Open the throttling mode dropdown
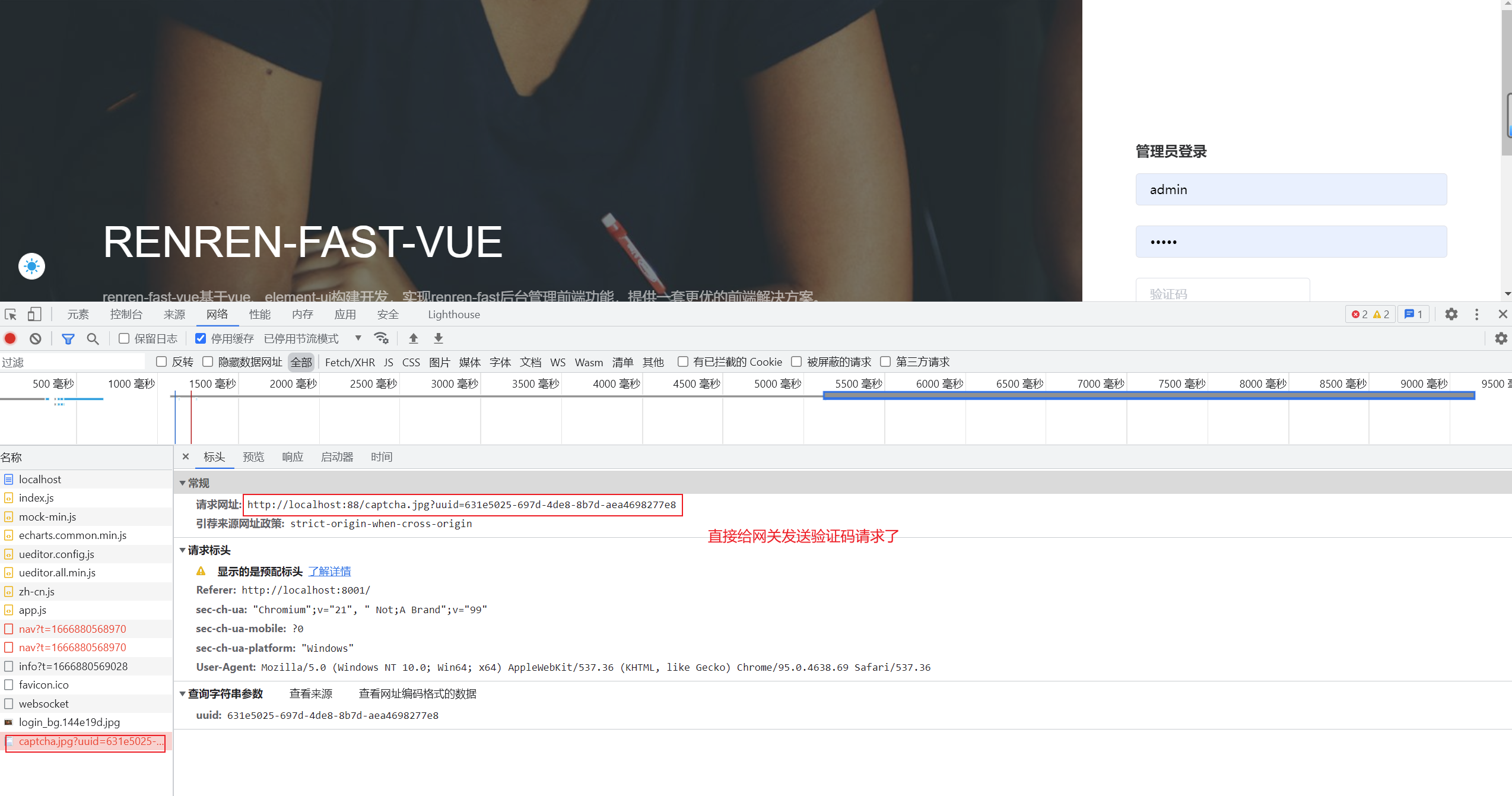 pyautogui.click(x=313, y=338)
